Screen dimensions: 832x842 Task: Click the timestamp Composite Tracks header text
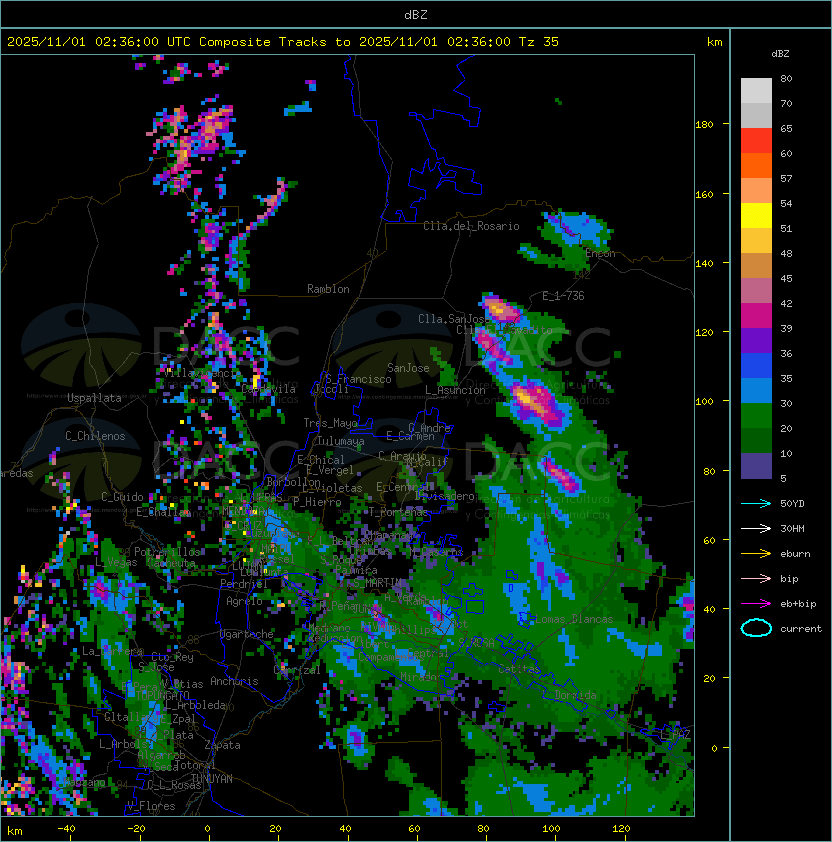pyautogui.click(x=283, y=42)
